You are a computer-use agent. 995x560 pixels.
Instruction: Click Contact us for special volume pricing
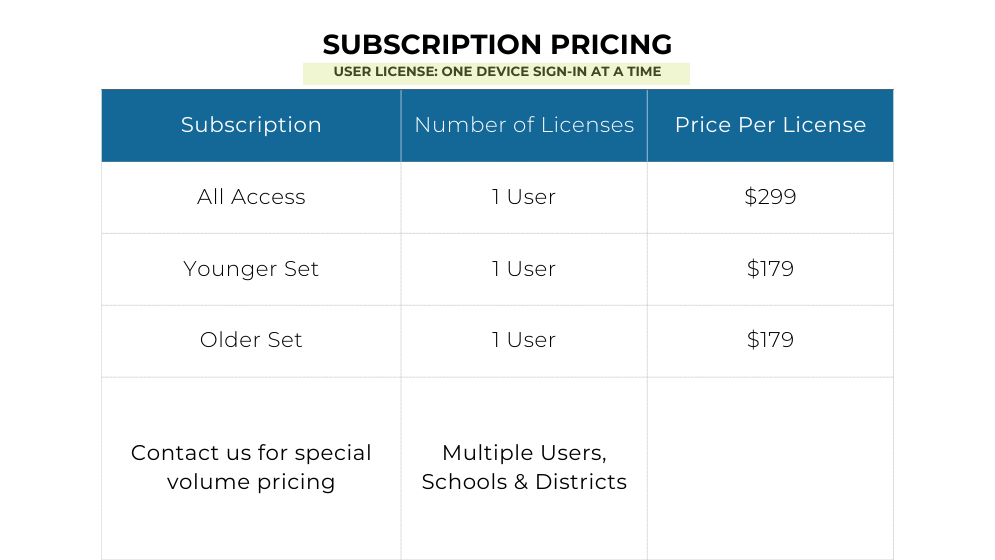click(x=251, y=467)
